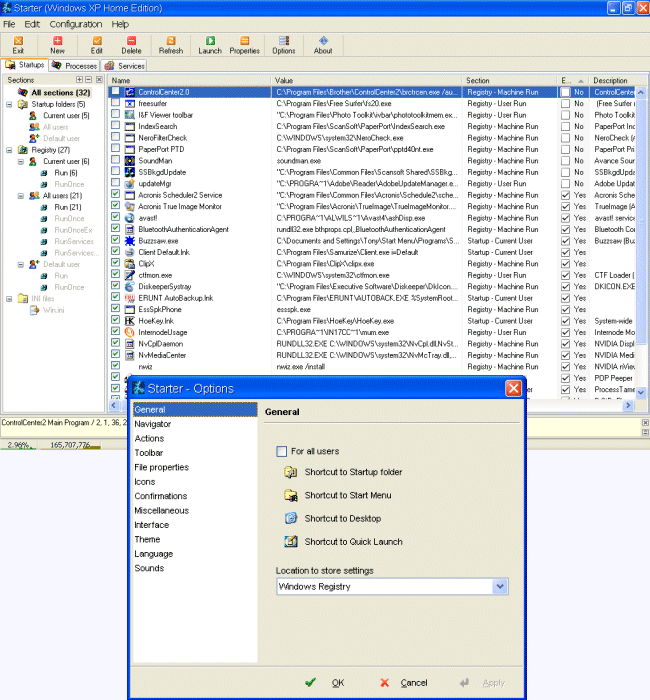Click the About toolbar icon
The image size is (650, 700).
(x=323, y=41)
